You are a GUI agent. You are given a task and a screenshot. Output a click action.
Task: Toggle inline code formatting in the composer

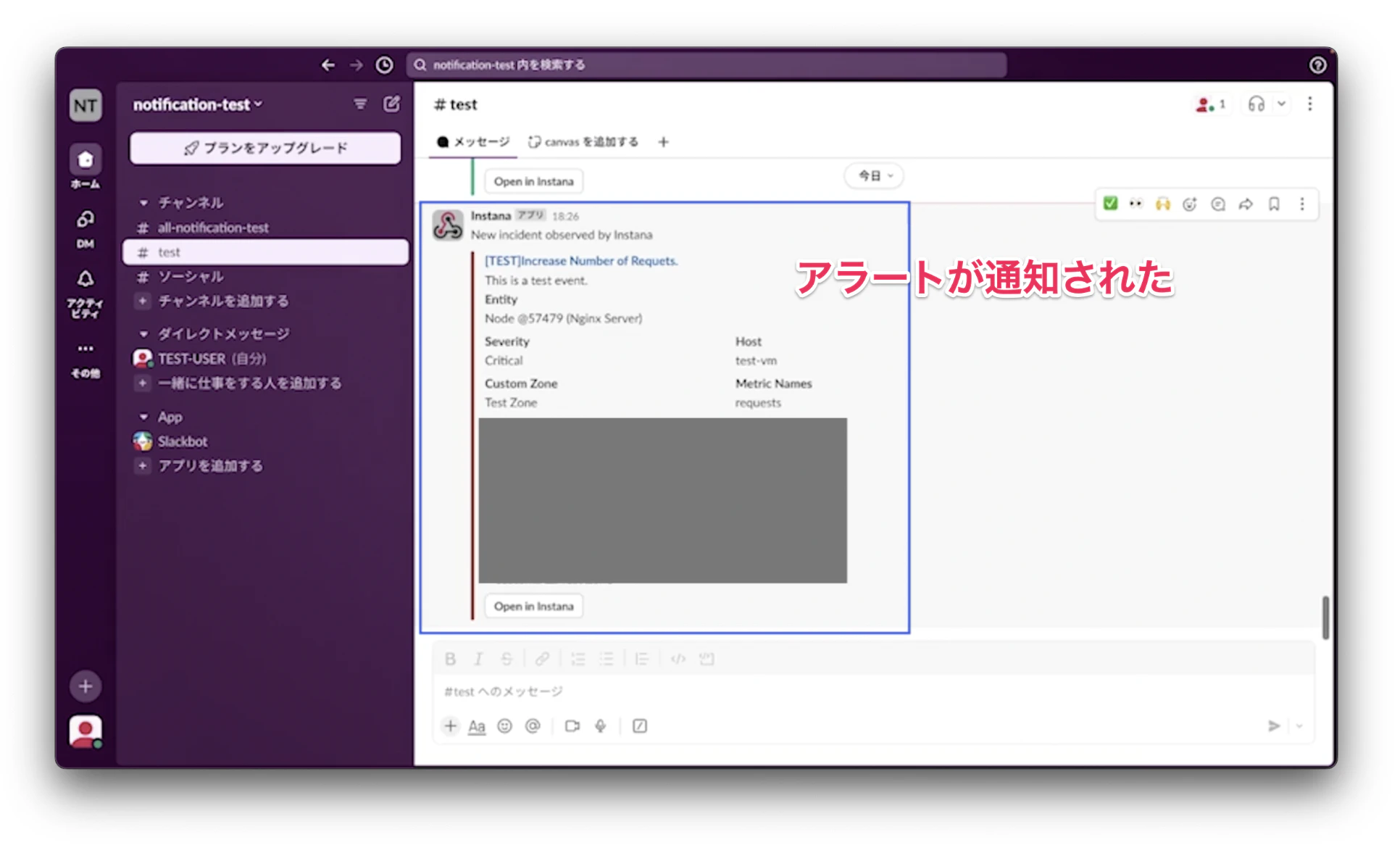[x=678, y=659]
